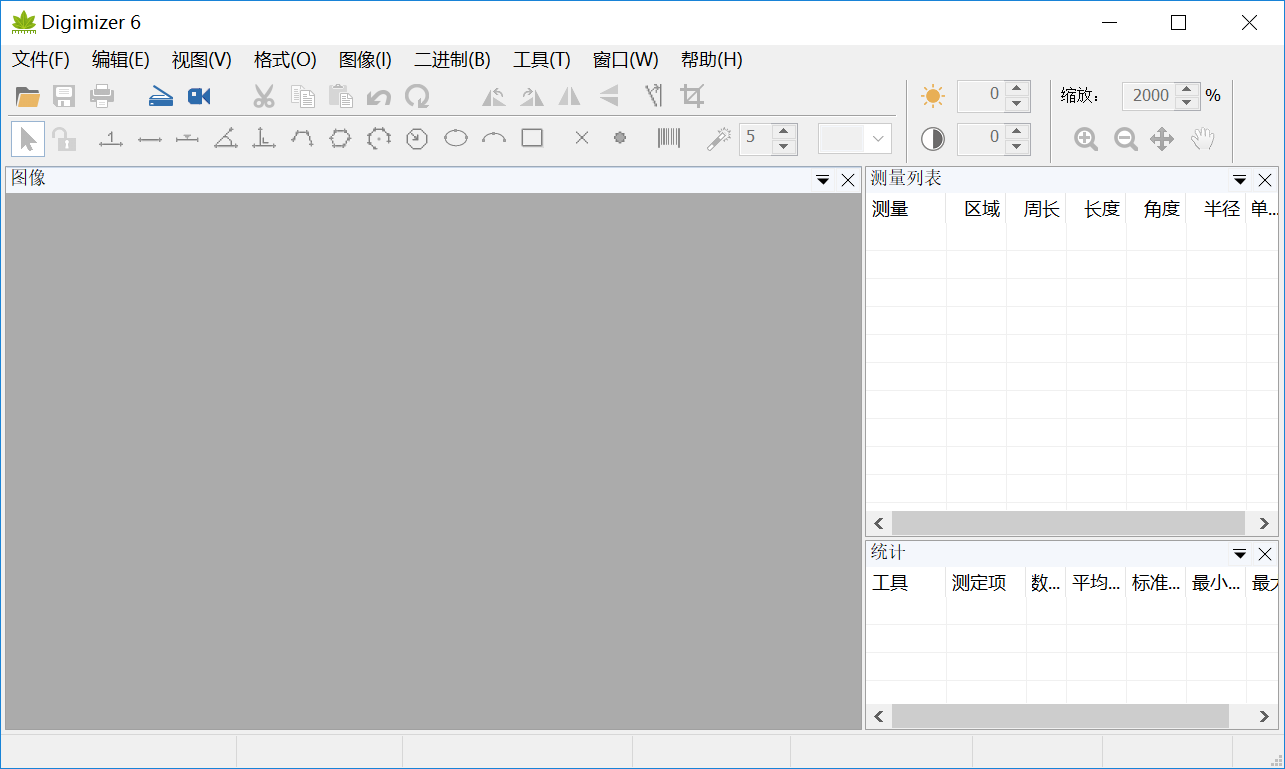Select the X marker tool
The width and height of the screenshot is (1285, 769).
582,139
